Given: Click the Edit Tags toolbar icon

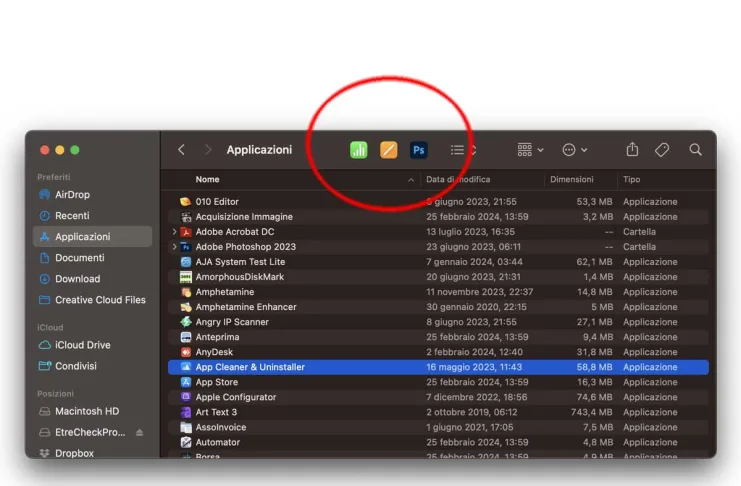Looking at the screenshot, I should [x=662, y=150].
